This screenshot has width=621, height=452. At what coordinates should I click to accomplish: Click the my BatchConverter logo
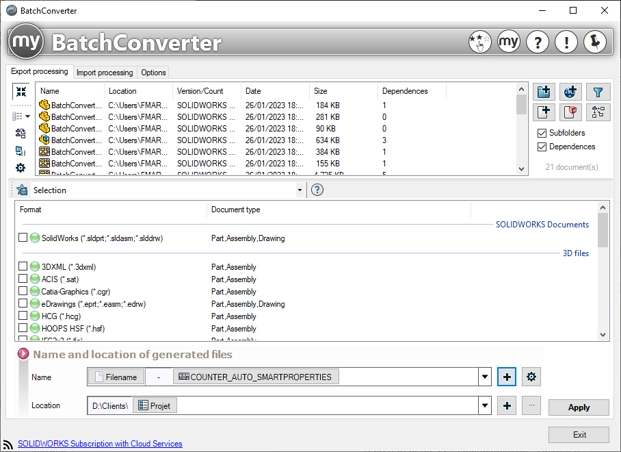click(x=26, y=42)
